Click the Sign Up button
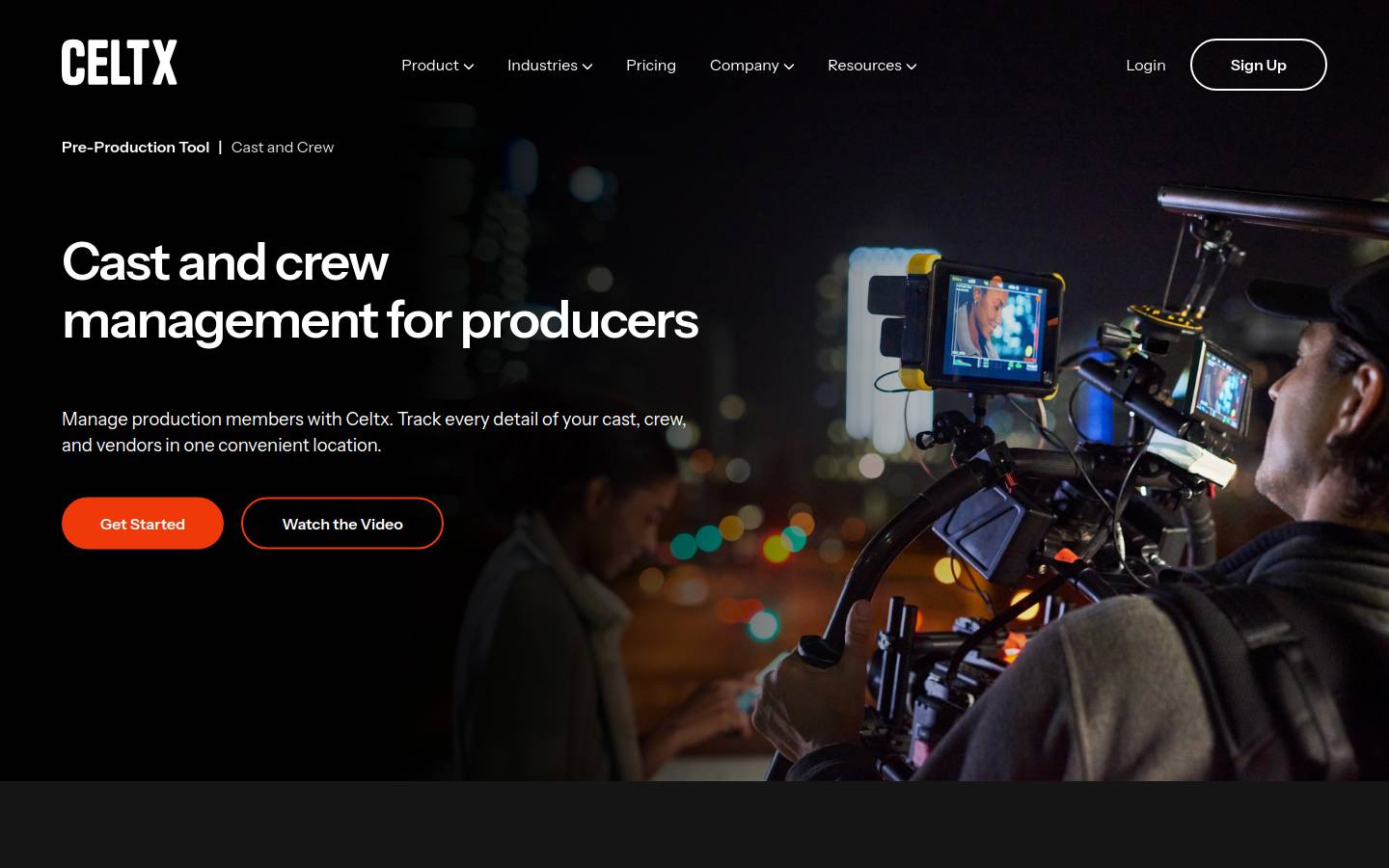This screenshot has width=1389, height=868. [x=1258, y=65]
